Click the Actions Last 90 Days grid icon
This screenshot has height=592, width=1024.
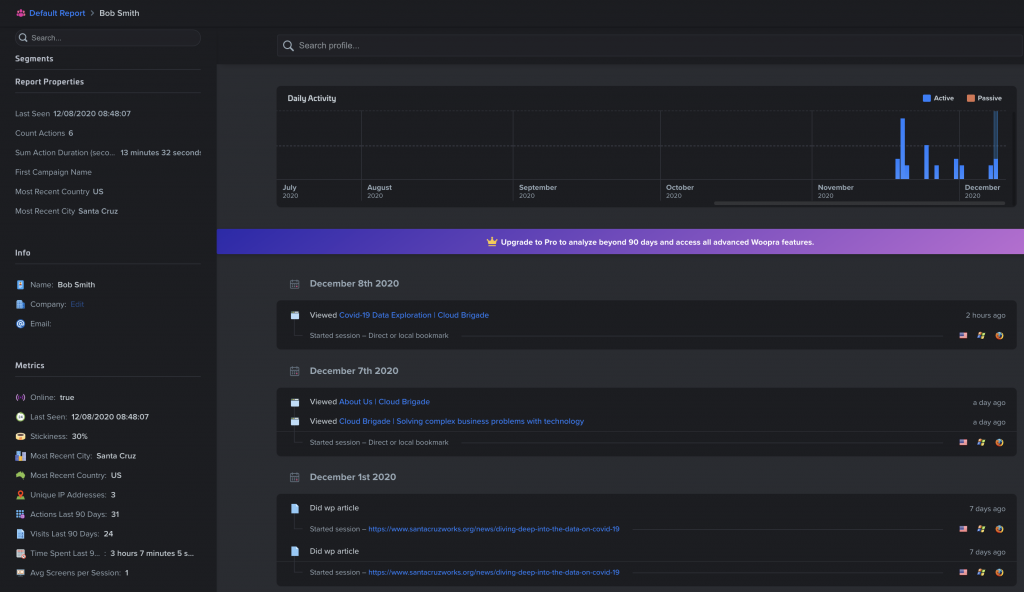click(20, 514)
